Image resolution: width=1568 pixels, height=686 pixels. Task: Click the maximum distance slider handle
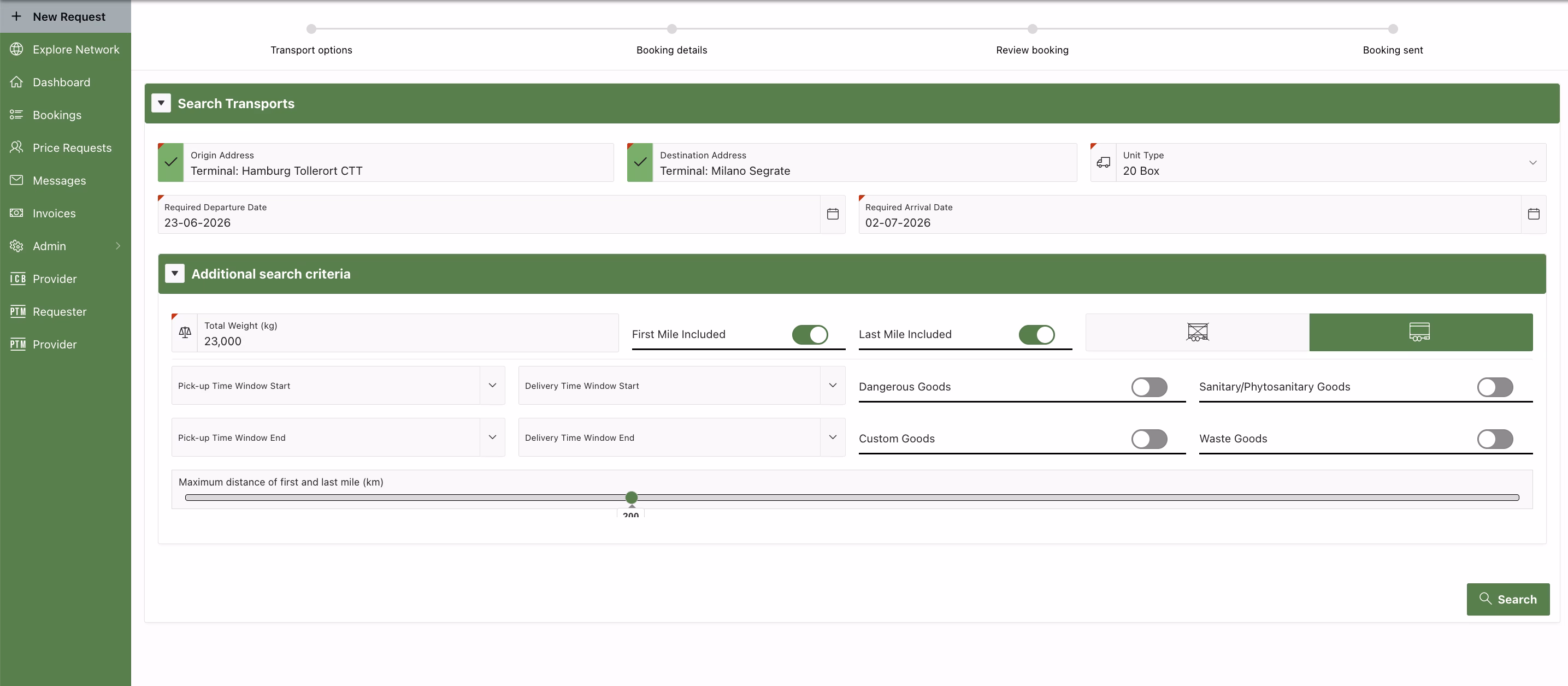(x=631, y=498)
